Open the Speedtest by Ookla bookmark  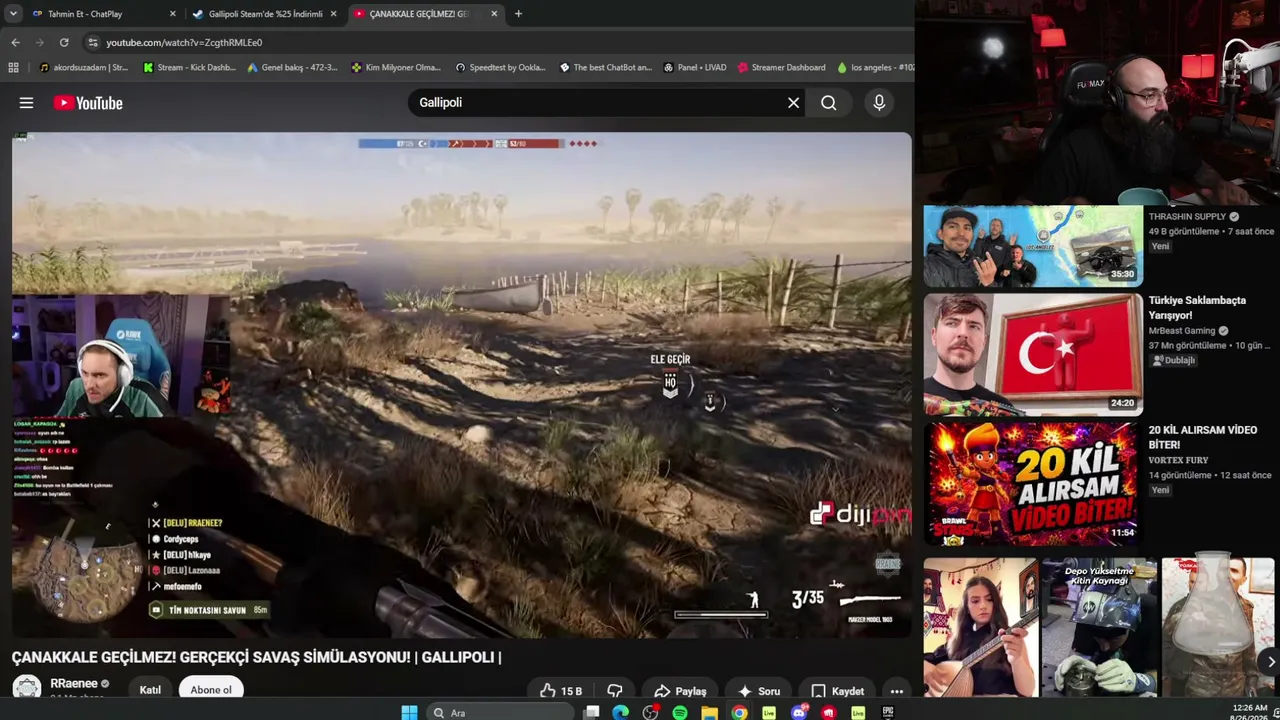(500, 67)
